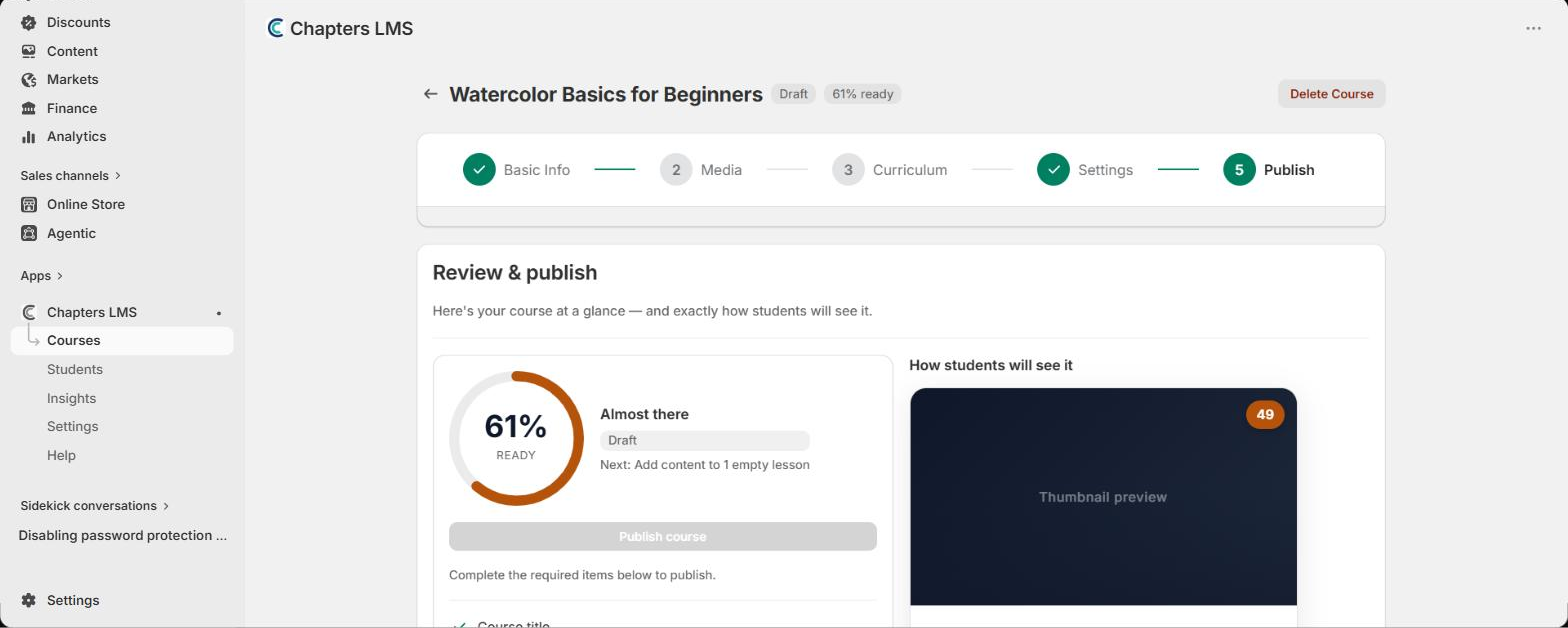Click the 61% ready progress ring

[516, 438]
